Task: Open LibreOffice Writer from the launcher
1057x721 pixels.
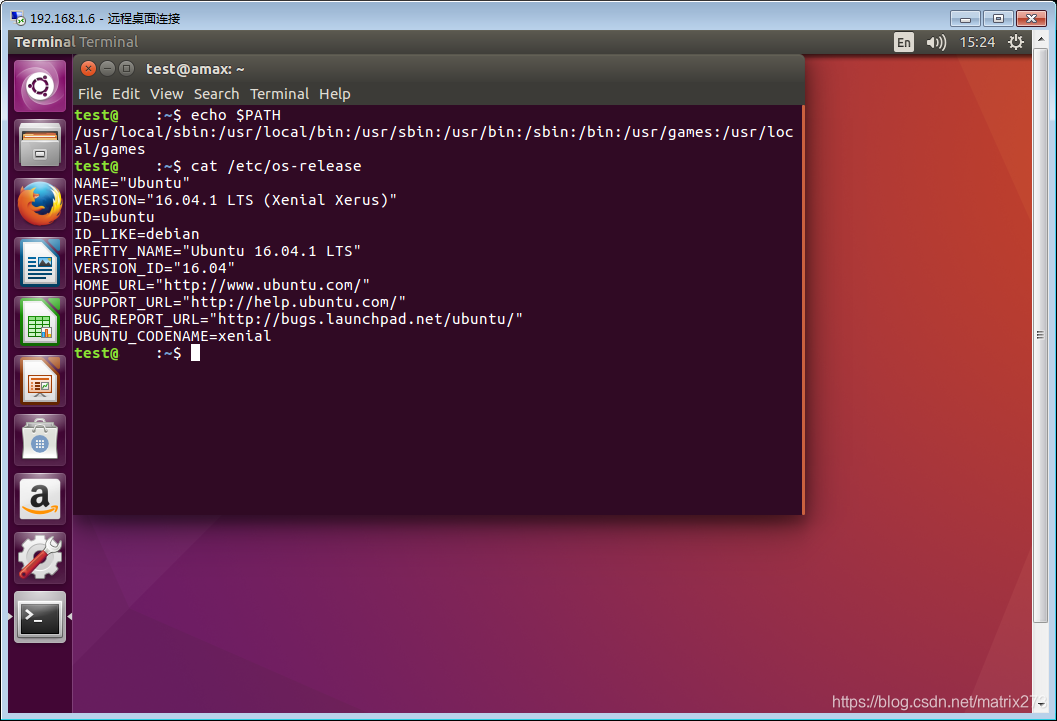Action: 40,263
